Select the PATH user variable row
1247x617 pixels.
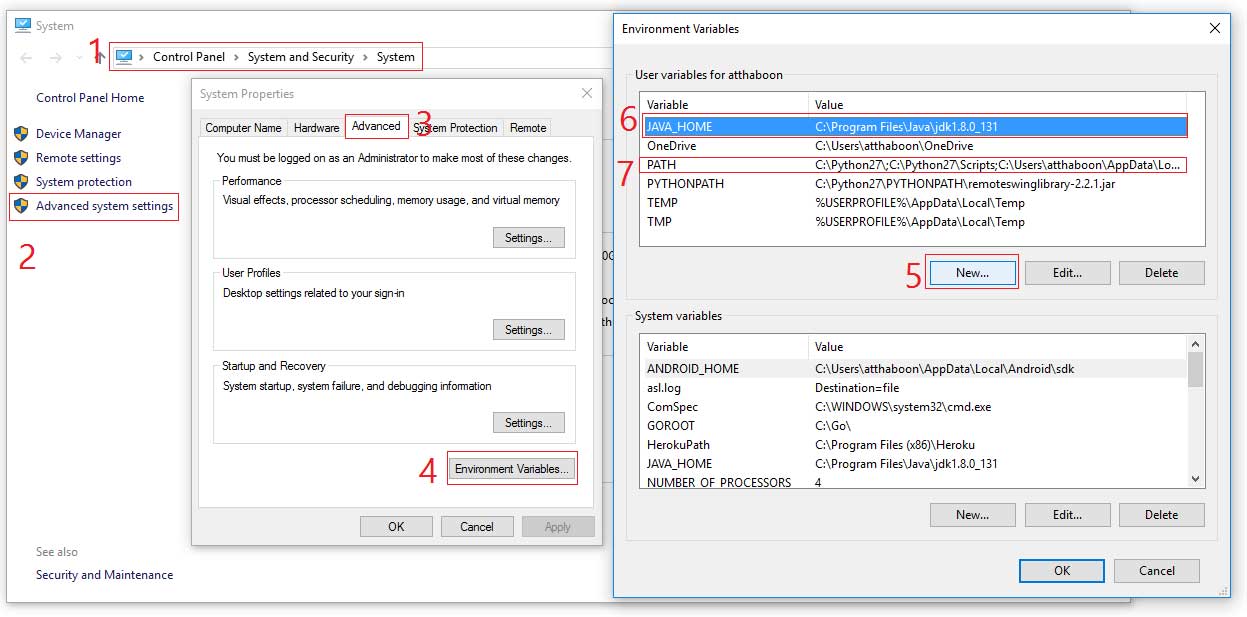tap(913, 165)
